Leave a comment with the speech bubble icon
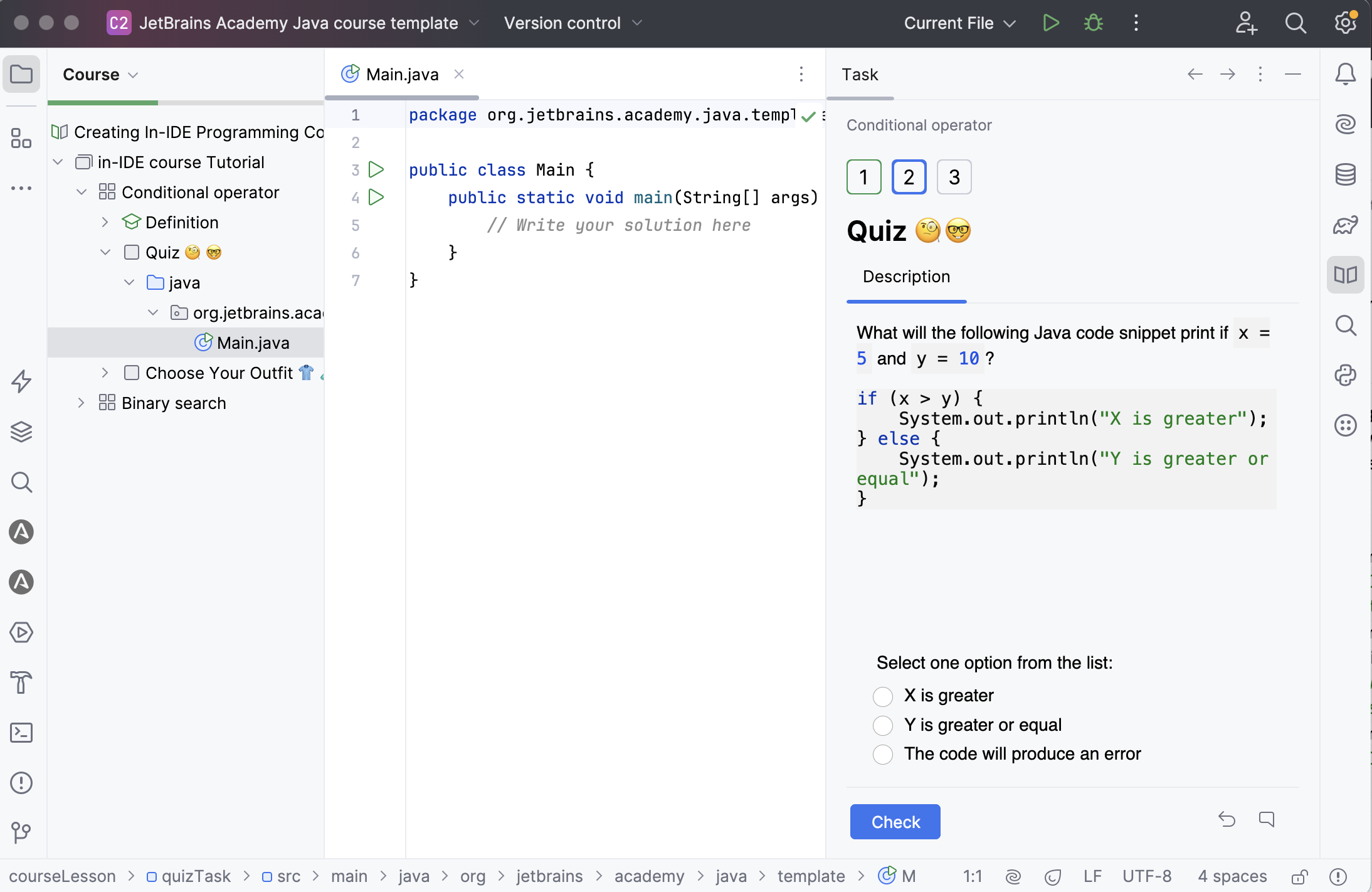Viewport: 1372px width, 892px height. (1267, 819)
